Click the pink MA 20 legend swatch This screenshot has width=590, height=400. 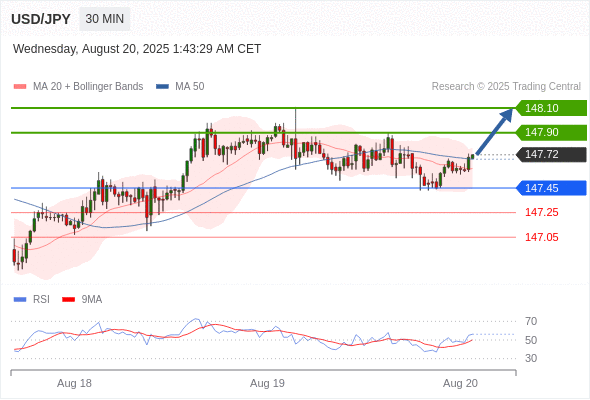20,87
